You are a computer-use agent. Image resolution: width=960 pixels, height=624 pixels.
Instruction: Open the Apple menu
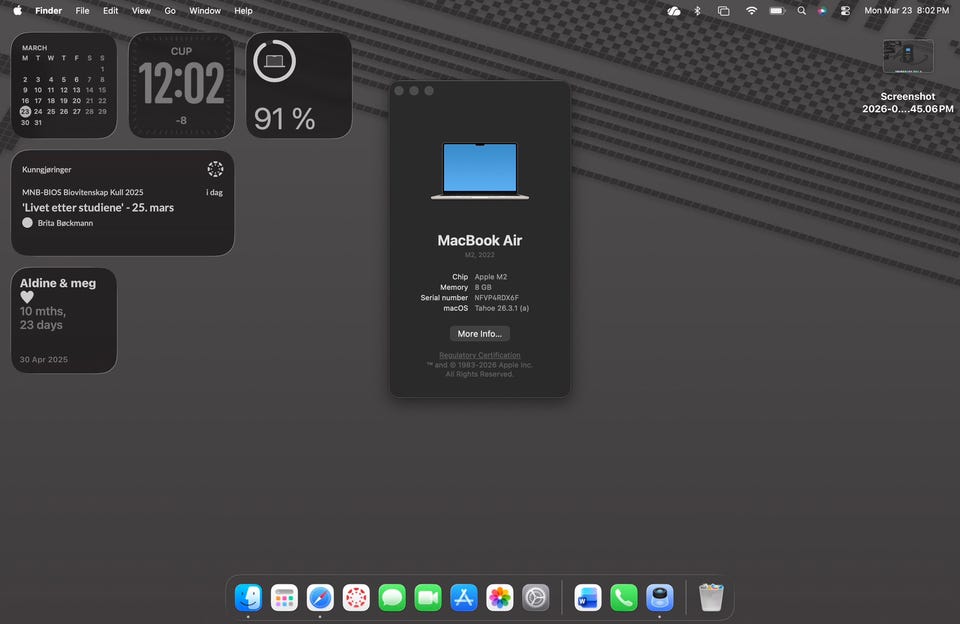(17, 11)
